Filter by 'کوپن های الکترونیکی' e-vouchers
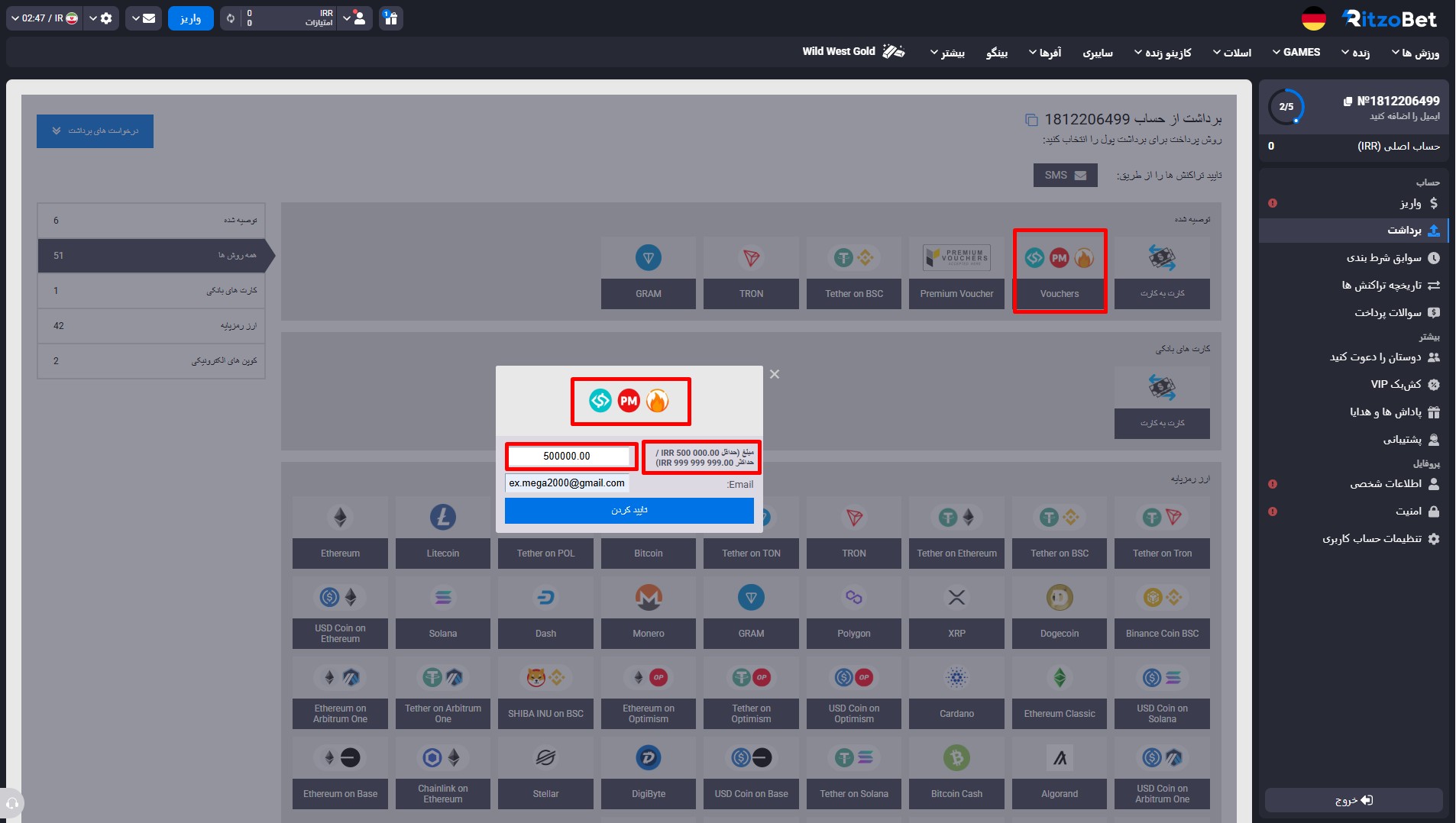Image resolution: width=1456 pixels, height=823 pixels. [x=151, y=361]
